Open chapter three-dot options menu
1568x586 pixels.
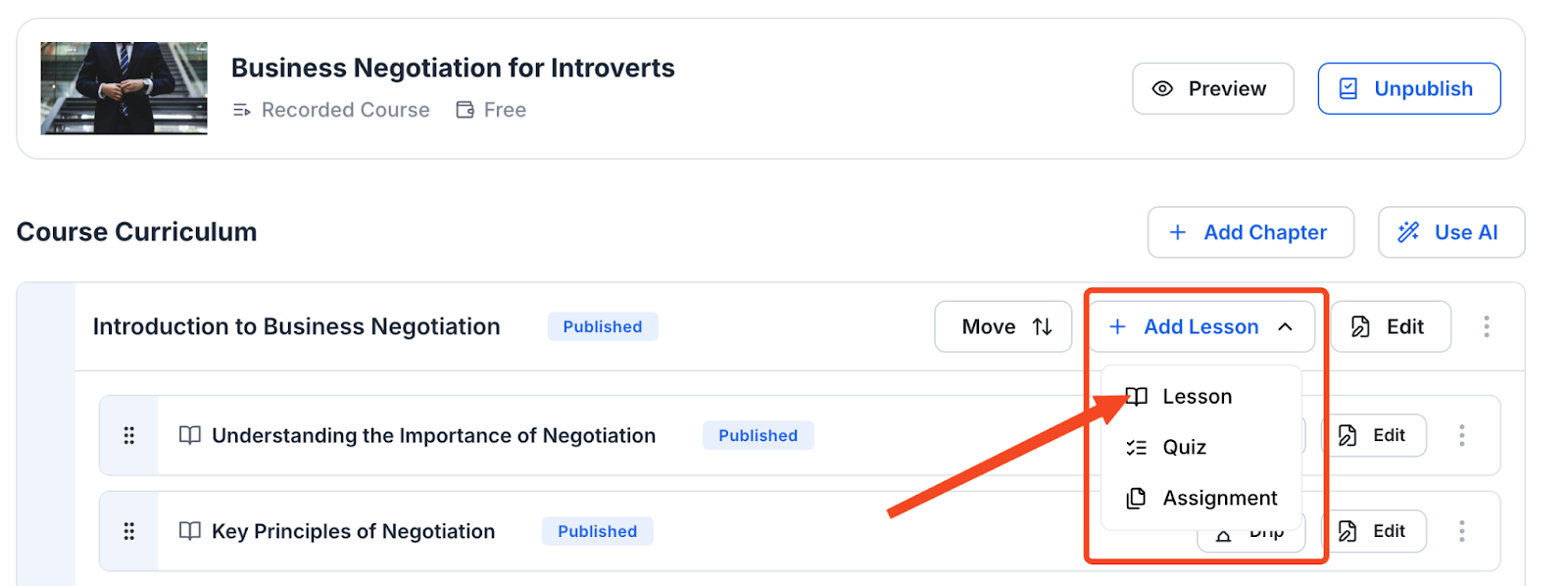(1486, 326)
